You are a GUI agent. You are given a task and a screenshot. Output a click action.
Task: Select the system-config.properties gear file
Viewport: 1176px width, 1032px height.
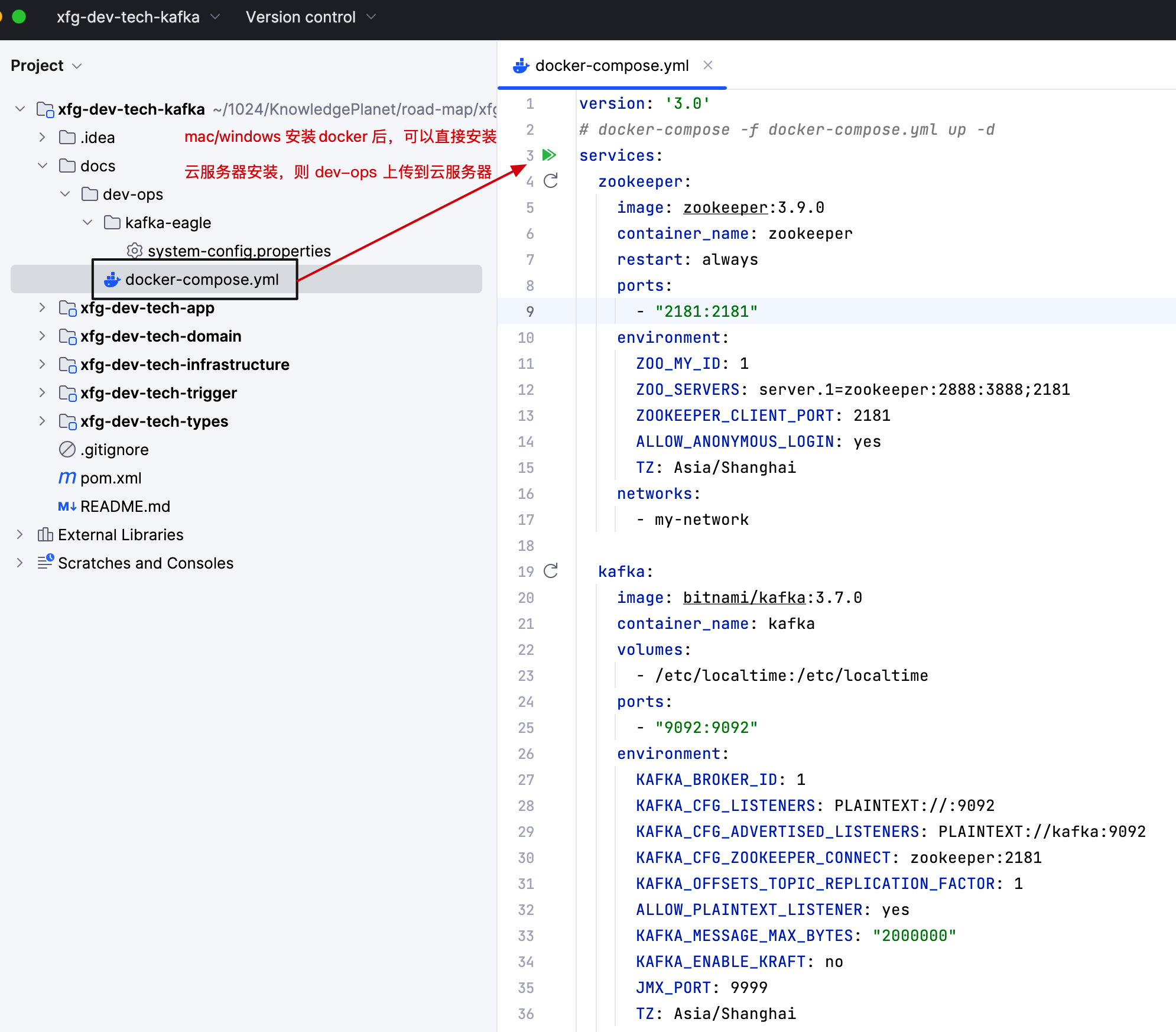(x=239, y=251)
